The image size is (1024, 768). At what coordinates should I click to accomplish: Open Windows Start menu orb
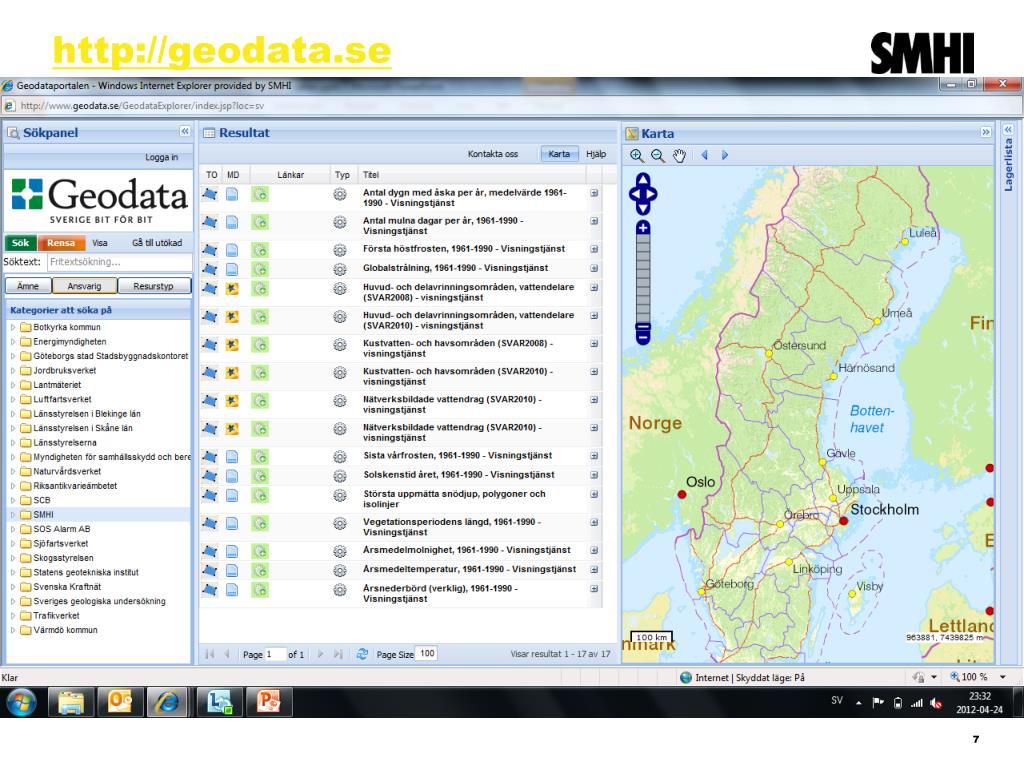[21, 703]
